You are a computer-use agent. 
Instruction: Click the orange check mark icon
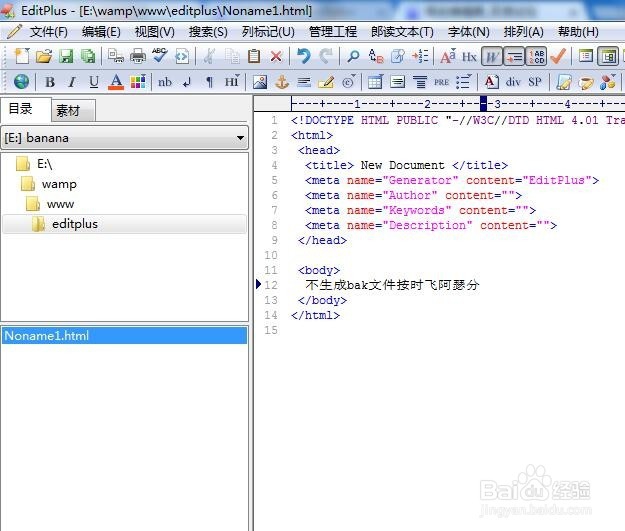[558, 56]
